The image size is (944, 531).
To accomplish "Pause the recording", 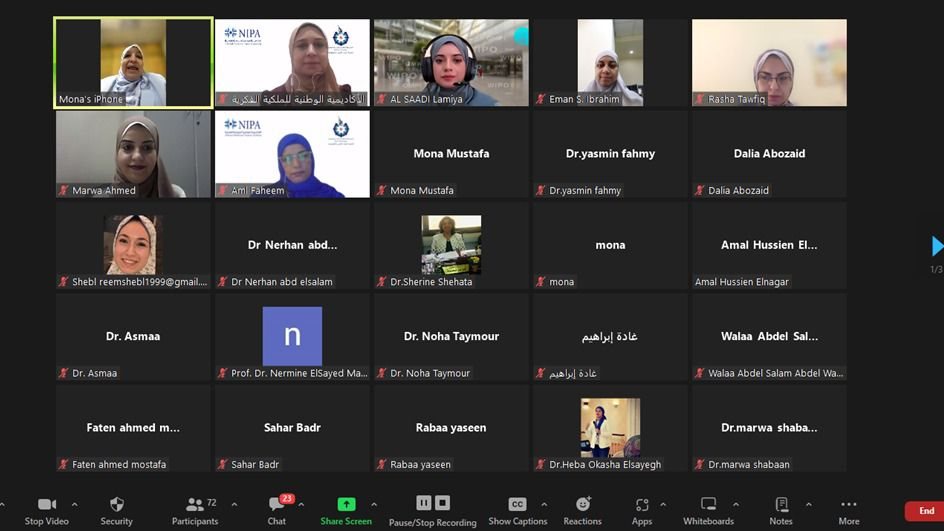I will 424,503.
